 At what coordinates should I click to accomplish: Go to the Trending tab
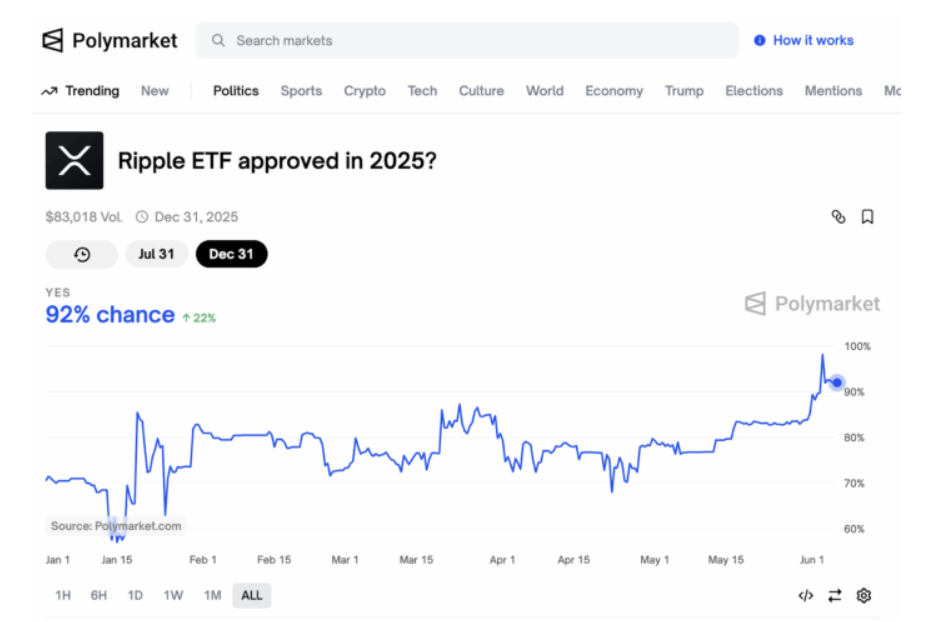(x=80, y=90)
